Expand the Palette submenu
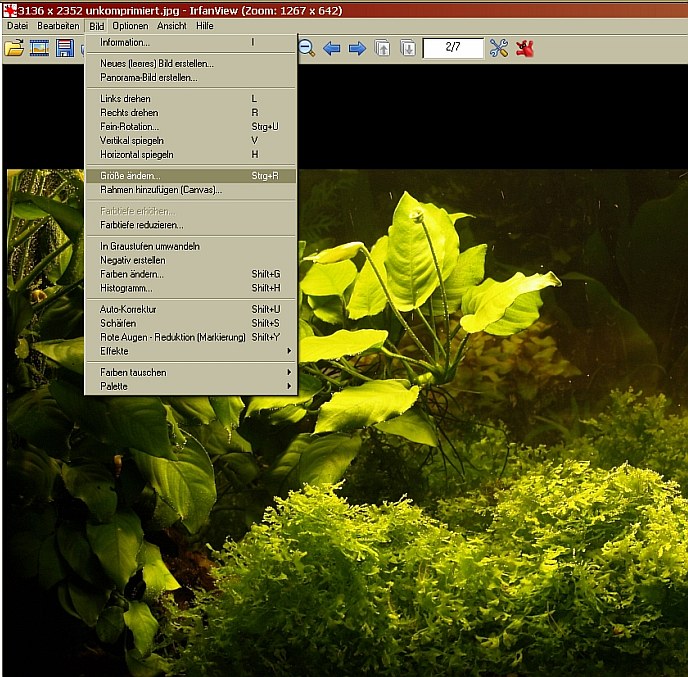This screenshot has width=688, height=677. coord(190,386)
